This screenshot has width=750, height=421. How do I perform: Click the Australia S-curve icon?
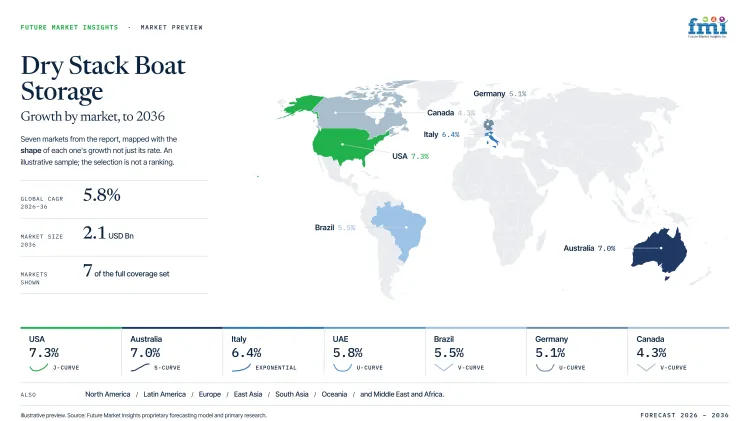(x=140, y=367)
